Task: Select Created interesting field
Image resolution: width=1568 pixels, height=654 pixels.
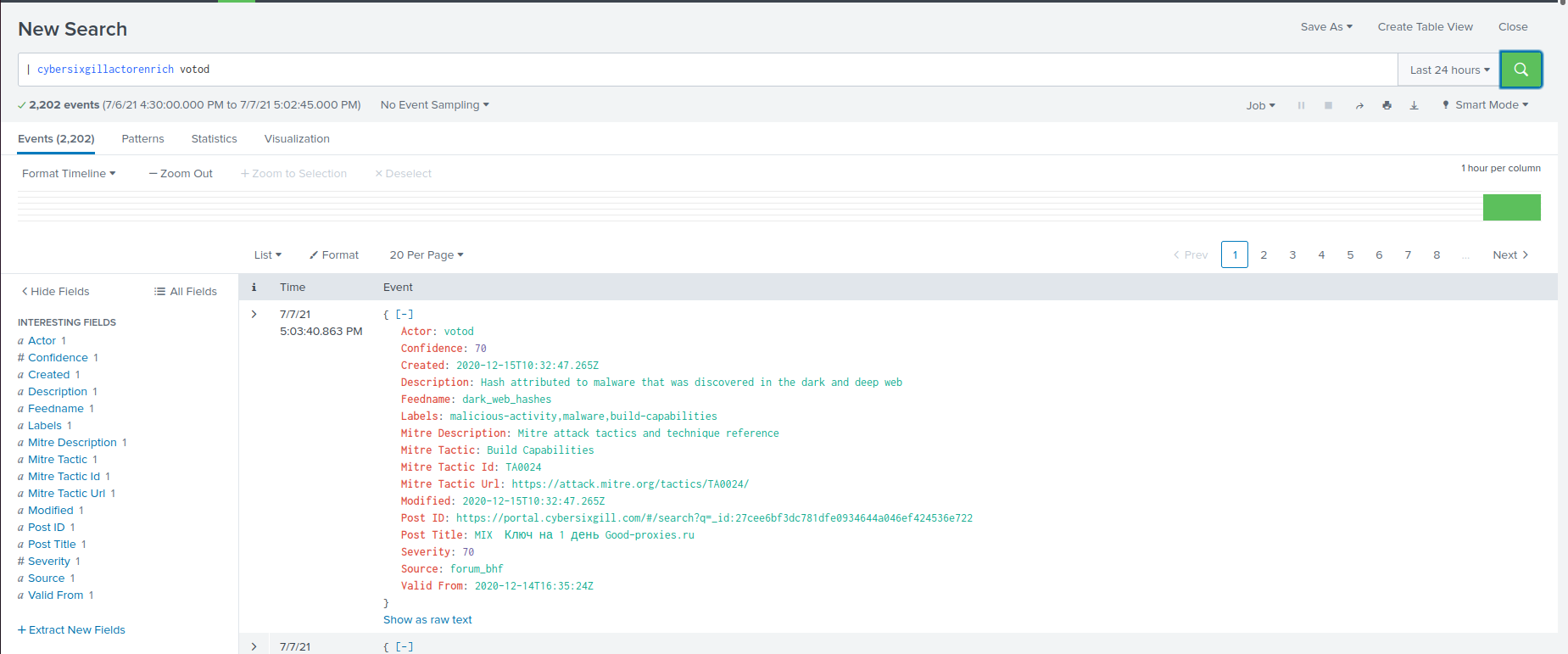Action: click(48, 374)
